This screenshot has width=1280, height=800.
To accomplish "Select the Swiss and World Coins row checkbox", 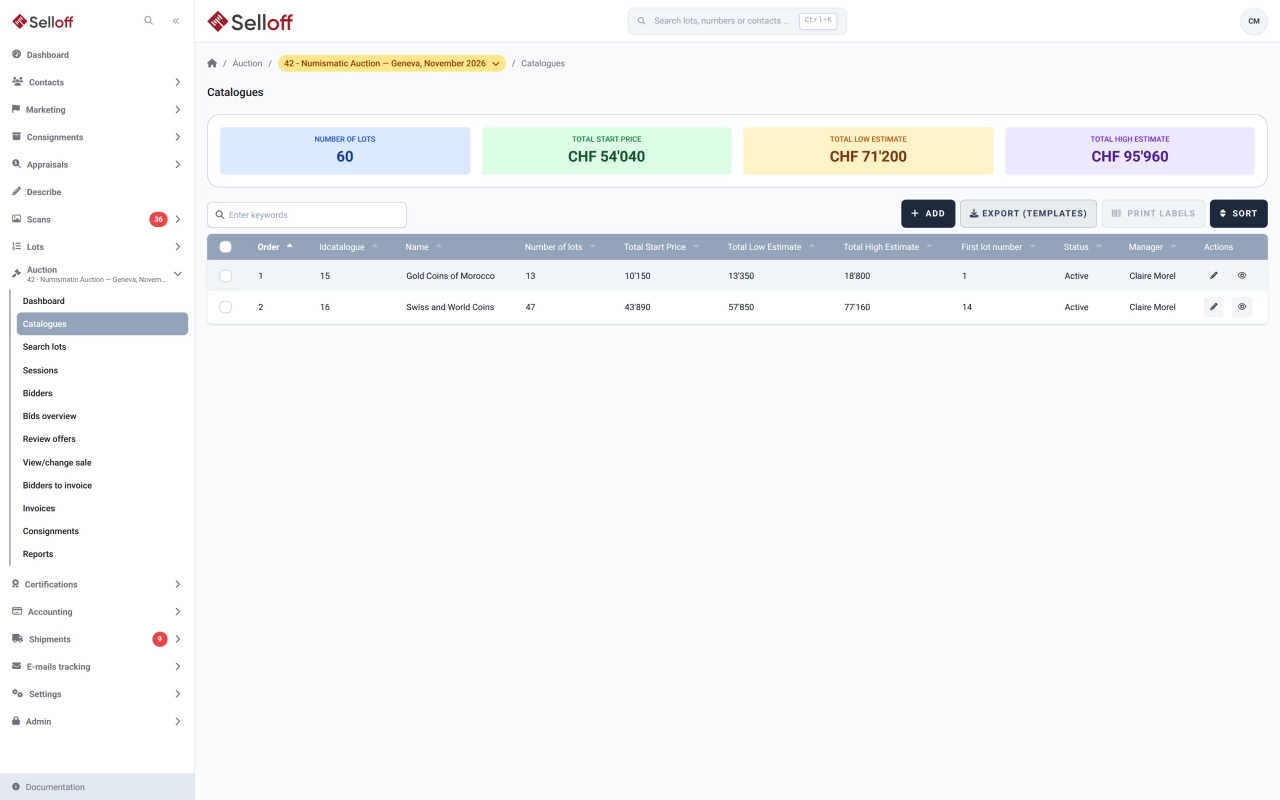I will [225, 307].
